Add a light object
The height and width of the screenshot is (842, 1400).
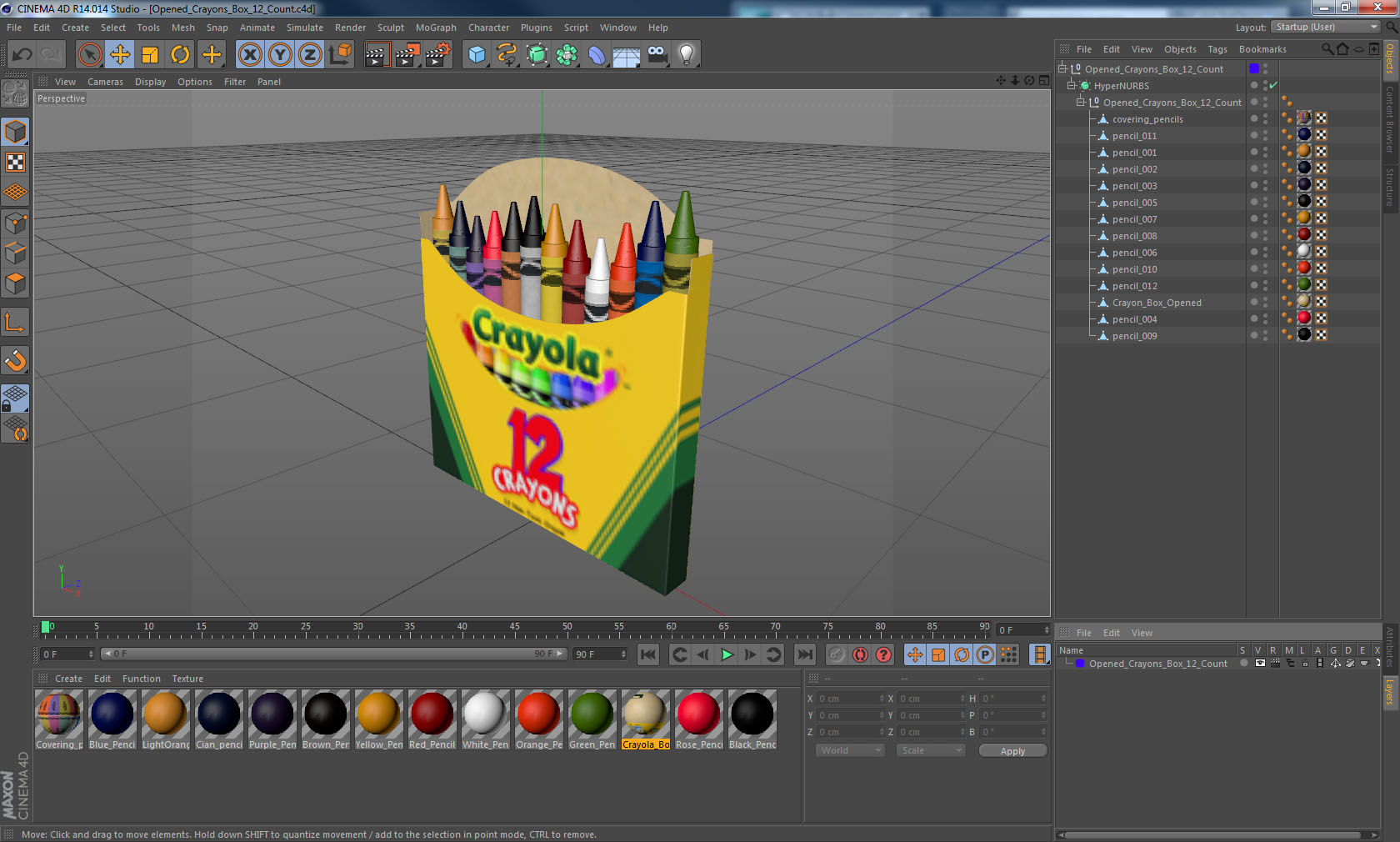pos(687,55)
